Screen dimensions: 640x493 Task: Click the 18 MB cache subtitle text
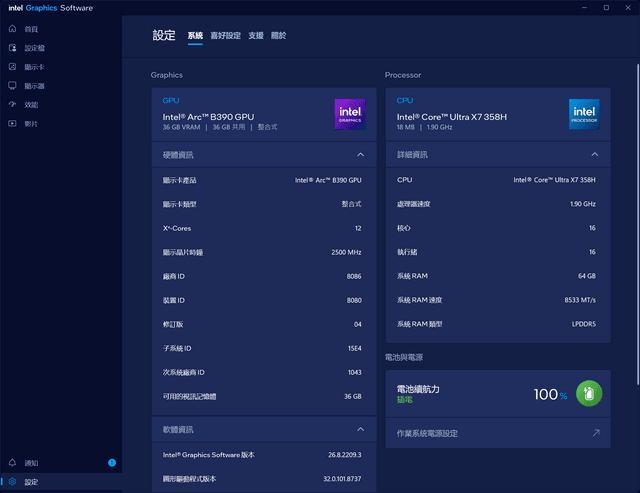click(x=405, y=127)
